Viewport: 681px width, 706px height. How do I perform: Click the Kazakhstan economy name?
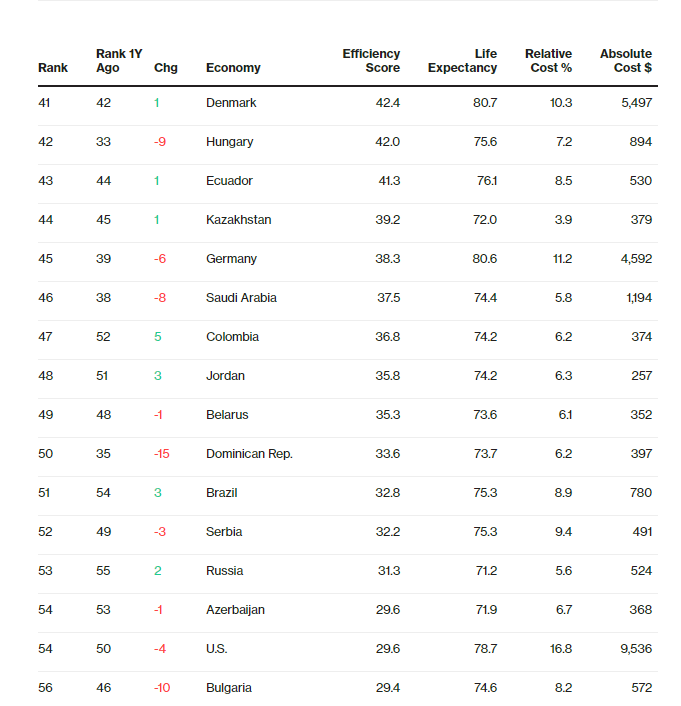click(x=238, y=220)
